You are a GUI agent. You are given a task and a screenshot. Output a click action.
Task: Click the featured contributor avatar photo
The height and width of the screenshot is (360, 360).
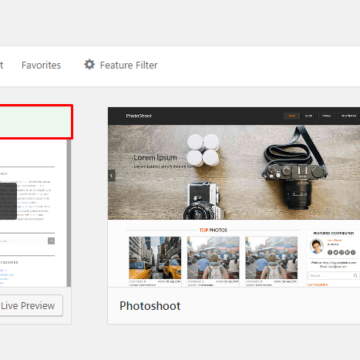(x=316, y=246)
